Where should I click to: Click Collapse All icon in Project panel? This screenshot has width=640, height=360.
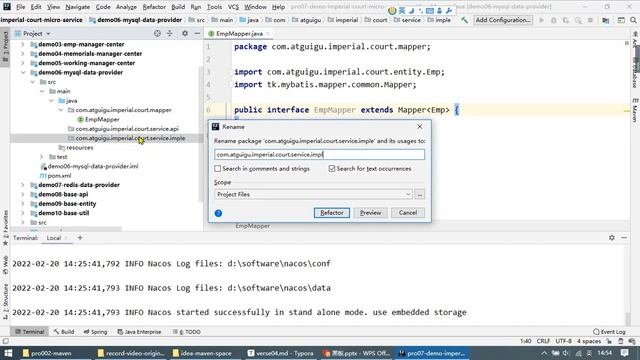[170, 33]
